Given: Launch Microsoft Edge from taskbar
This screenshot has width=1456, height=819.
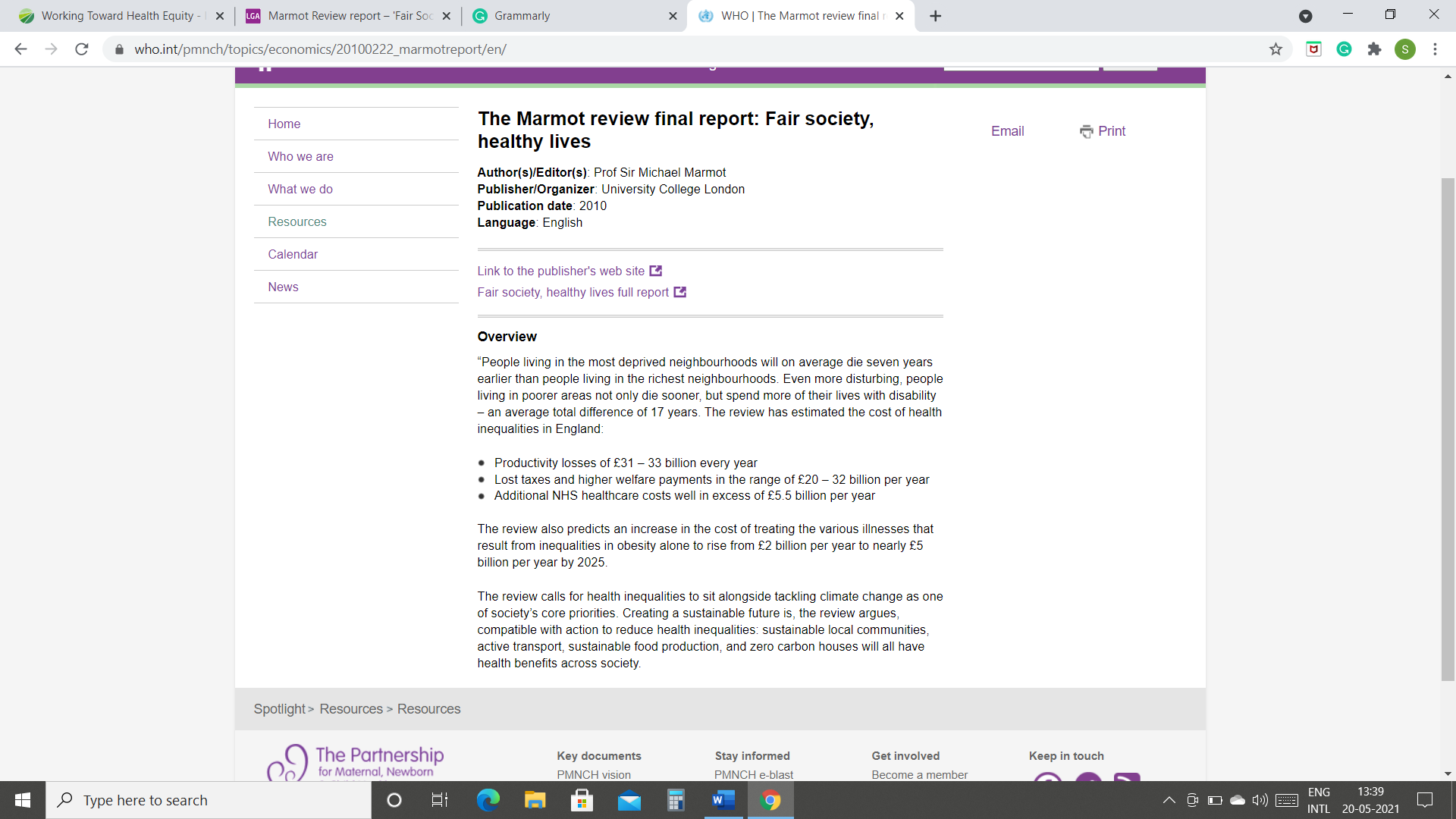Looking at the screenshot, I should (x=488, y=800).
